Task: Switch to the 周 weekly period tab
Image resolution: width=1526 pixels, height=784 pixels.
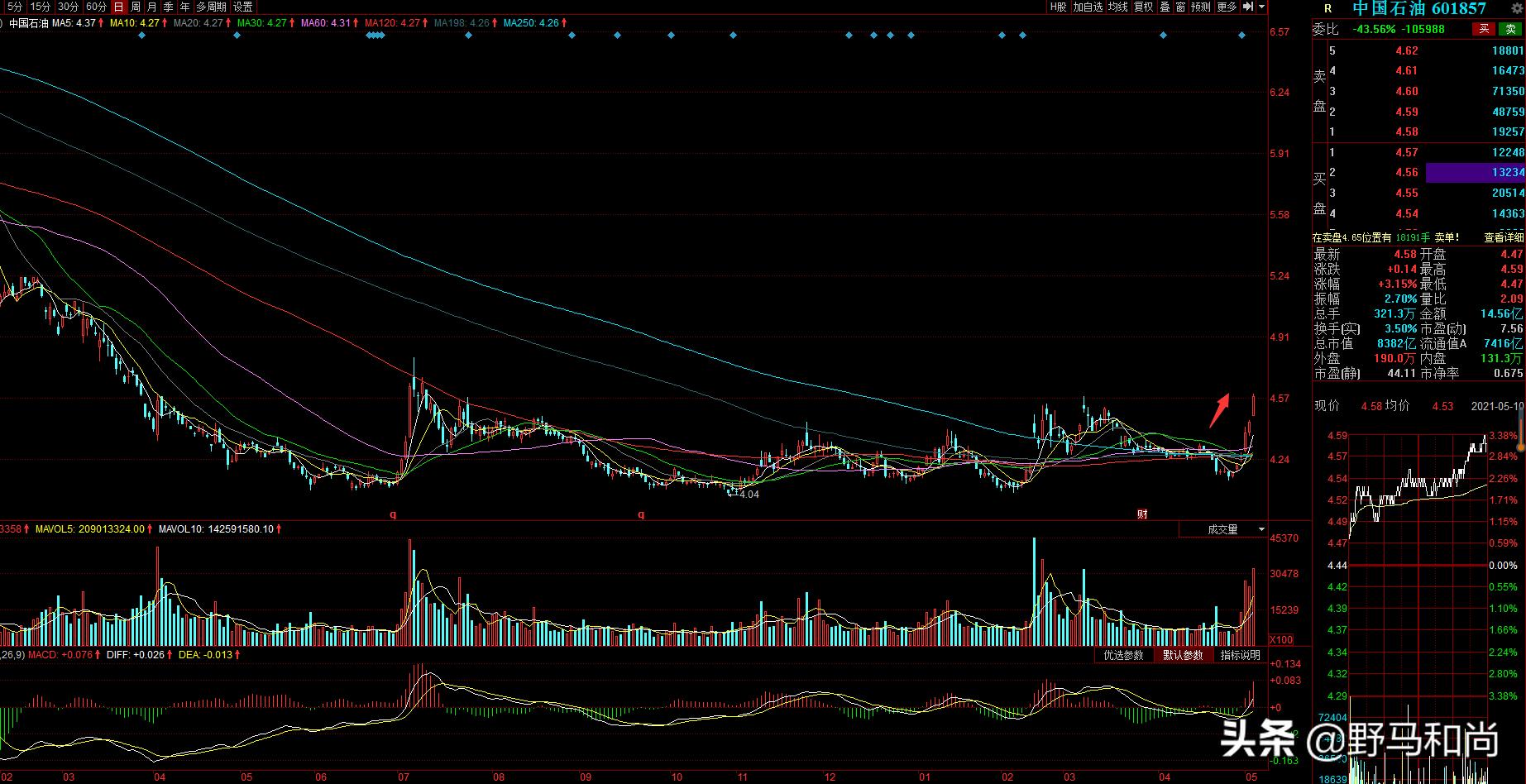Action: (x=136, y=7)
